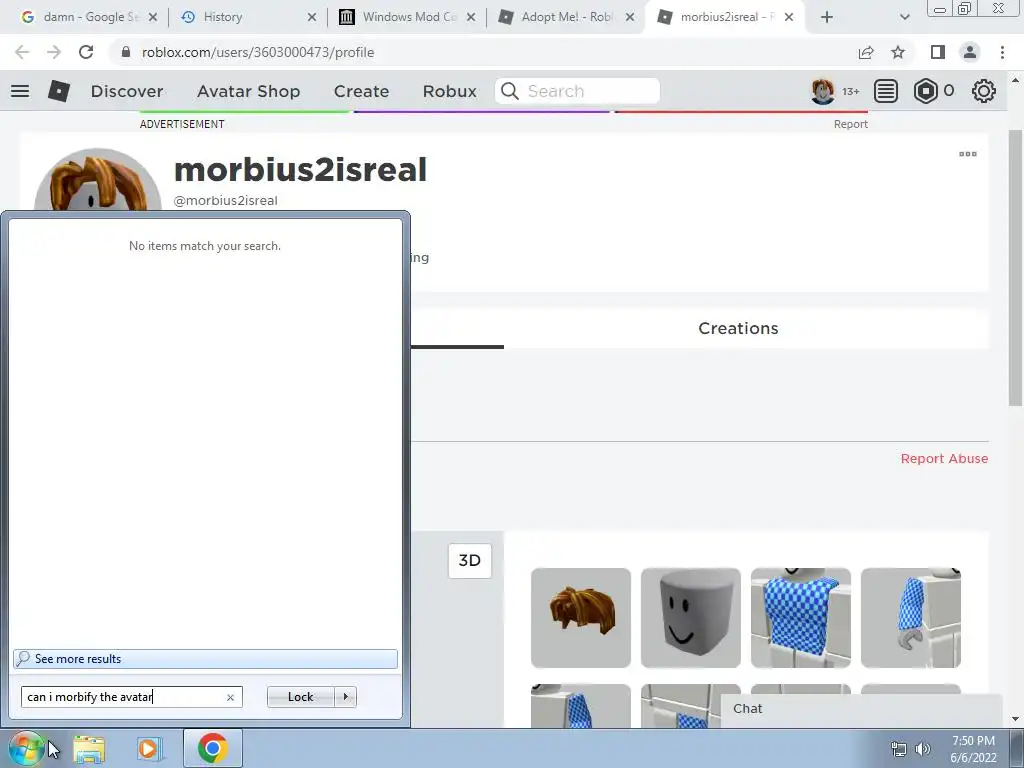Switch to Windows Mod tab

pos(408,17)
